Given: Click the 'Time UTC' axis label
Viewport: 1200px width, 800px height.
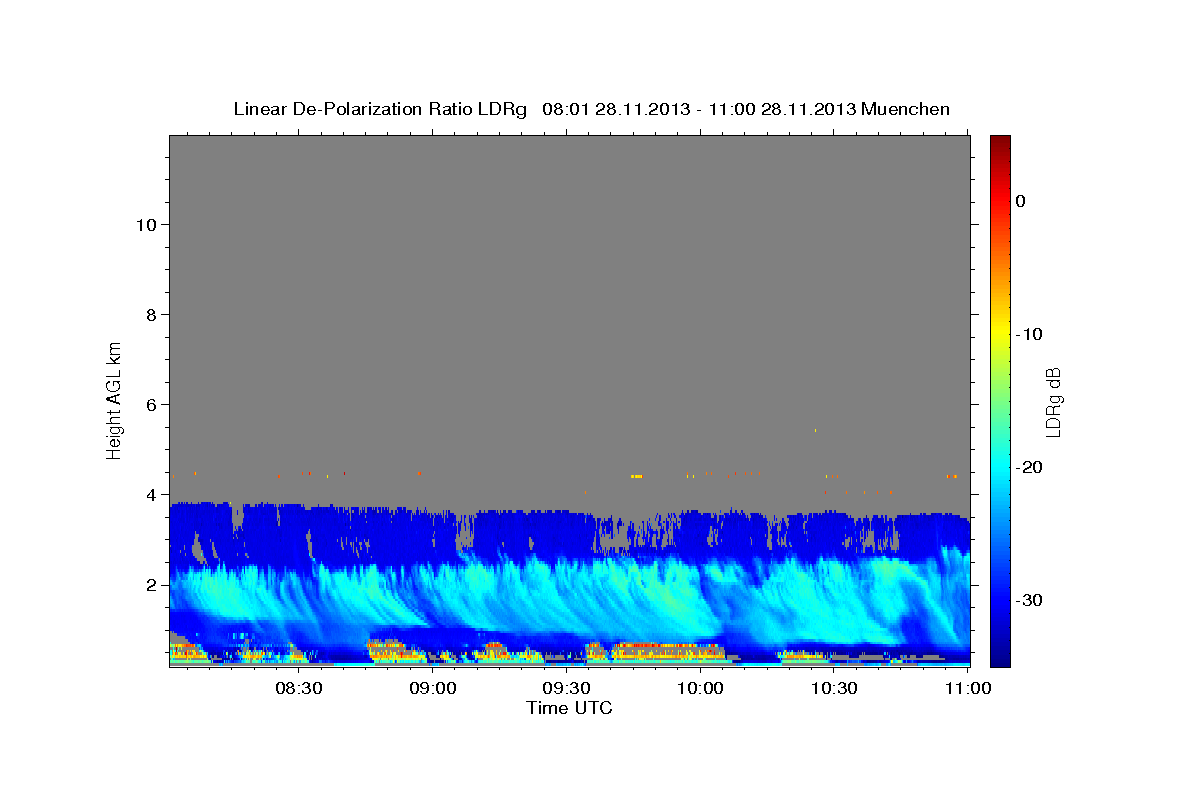Looking at the screenshot, I should click(569, 708).
